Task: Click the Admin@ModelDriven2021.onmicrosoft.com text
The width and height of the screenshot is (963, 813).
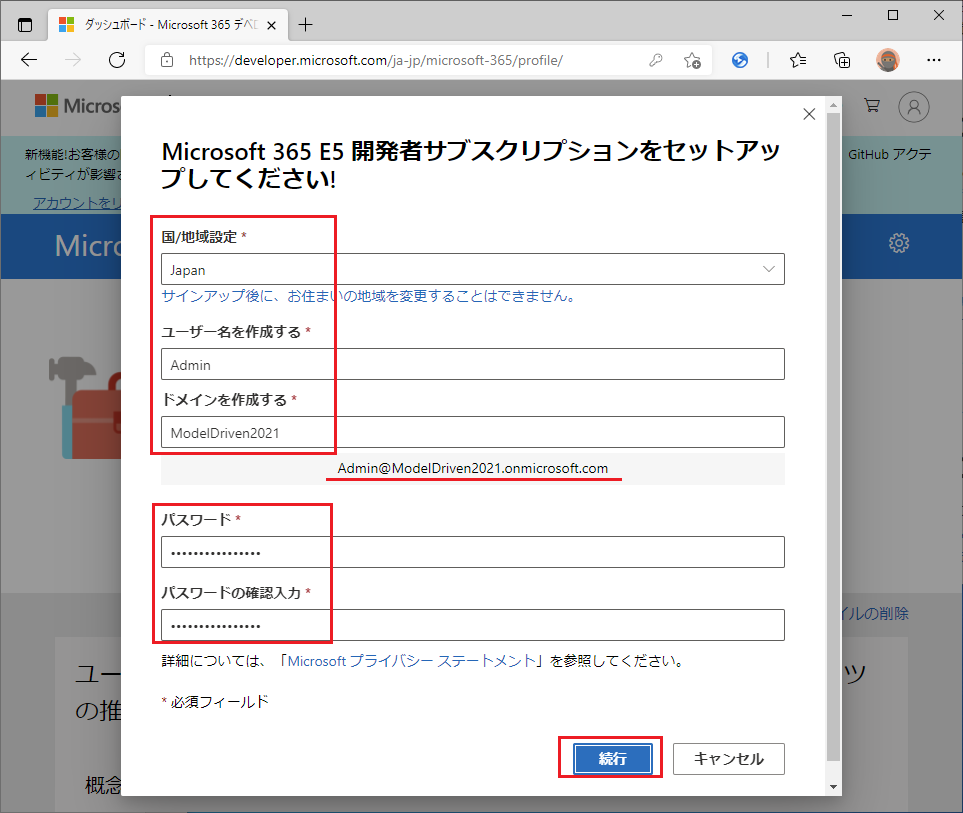Action: (x=472, y=469)
